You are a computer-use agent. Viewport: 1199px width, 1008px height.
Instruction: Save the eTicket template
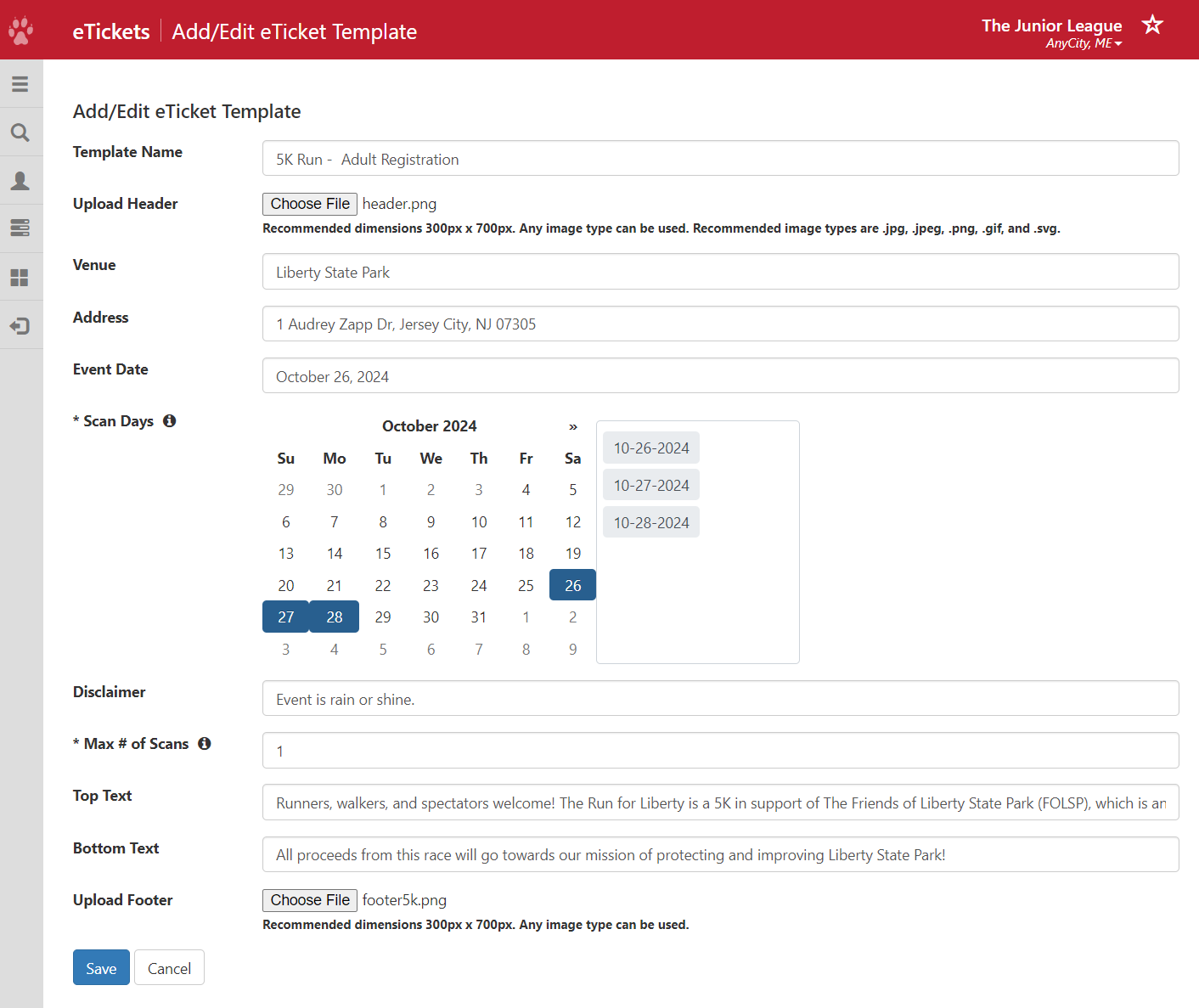101,968
